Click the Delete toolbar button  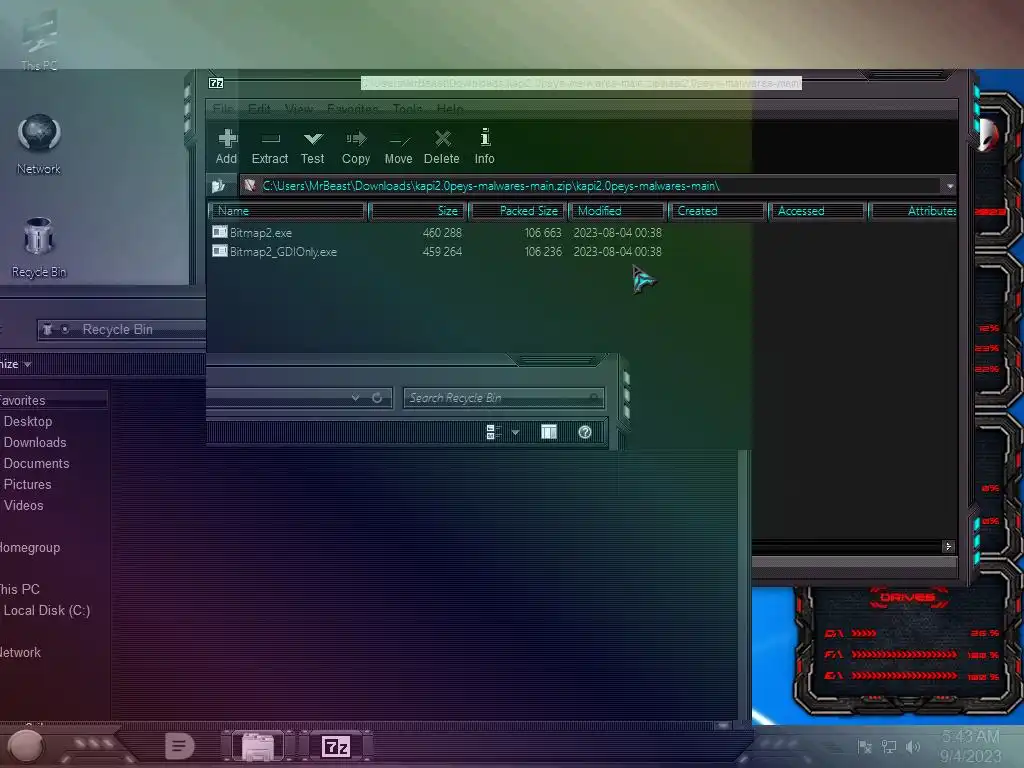(x=441, y=146)
